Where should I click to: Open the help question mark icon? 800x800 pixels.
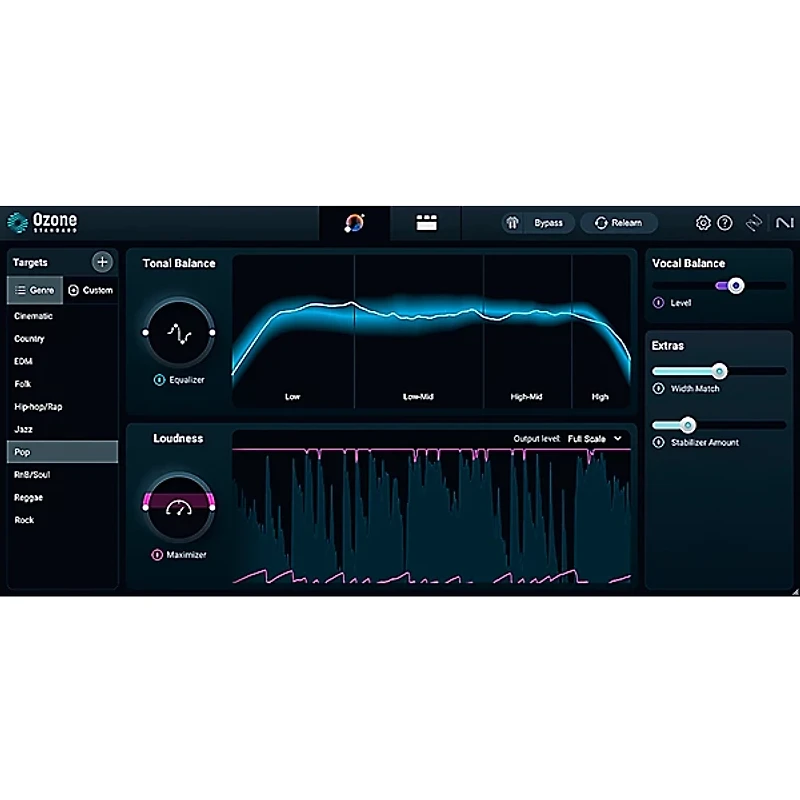pyautogui.click(x=724, y=222)
